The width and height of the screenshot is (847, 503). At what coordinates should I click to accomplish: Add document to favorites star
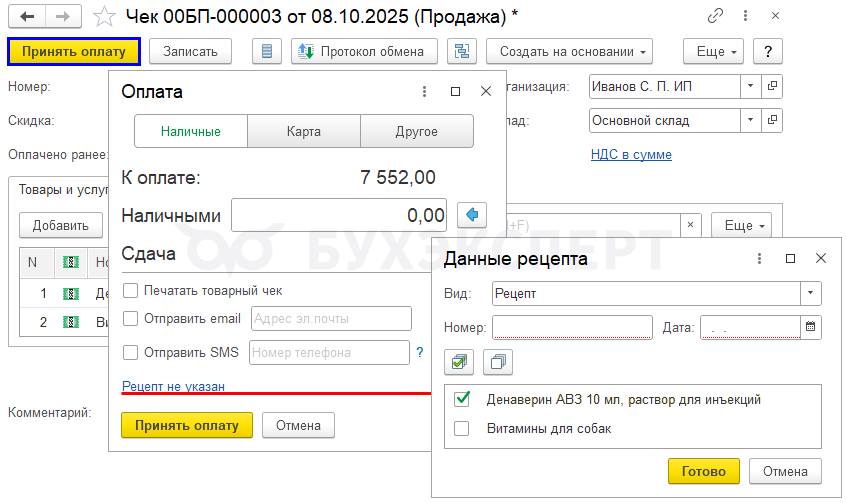(x=104, y=17)
